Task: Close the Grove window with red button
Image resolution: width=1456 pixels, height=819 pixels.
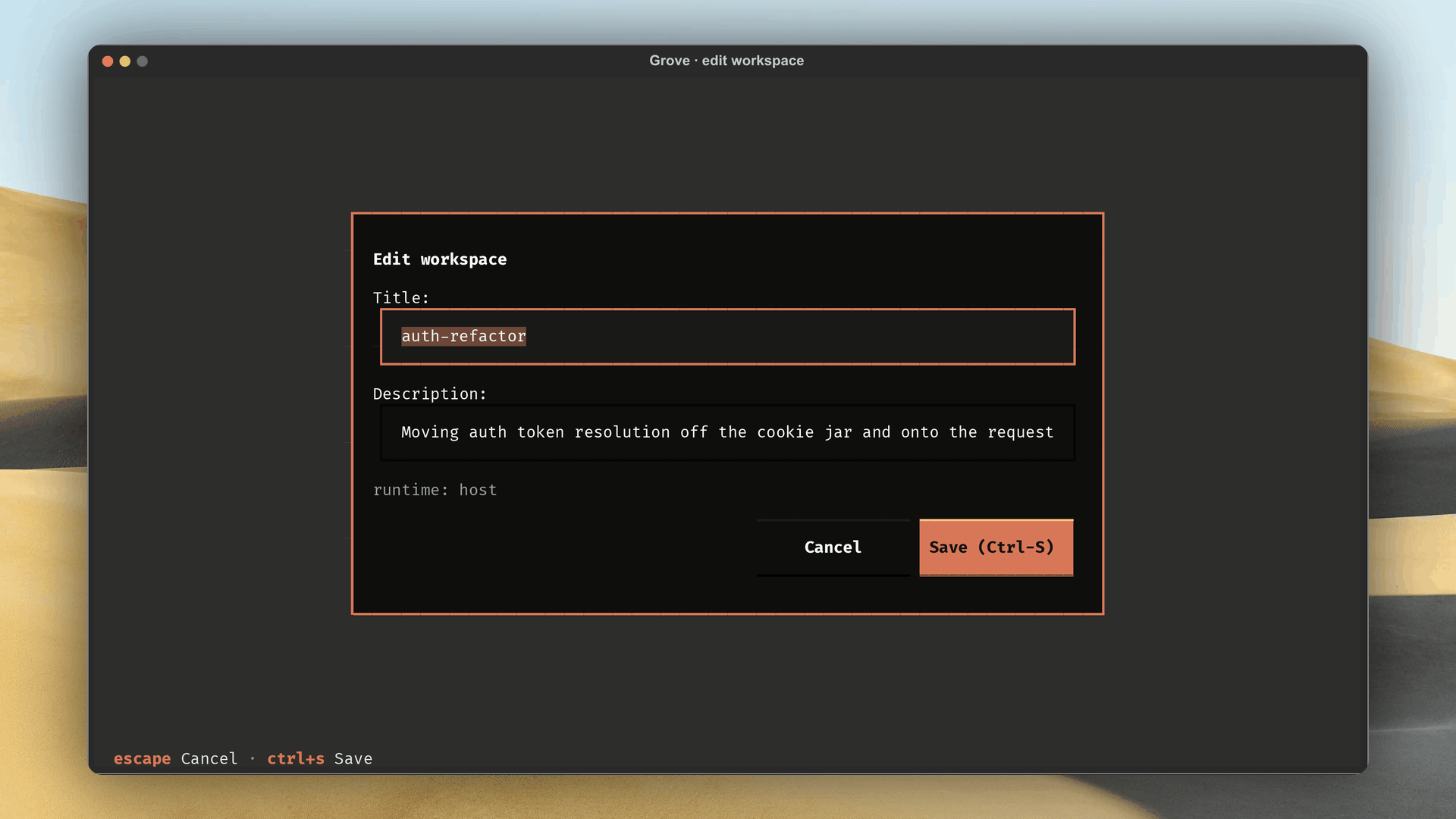Action: (x=108, y=61)
